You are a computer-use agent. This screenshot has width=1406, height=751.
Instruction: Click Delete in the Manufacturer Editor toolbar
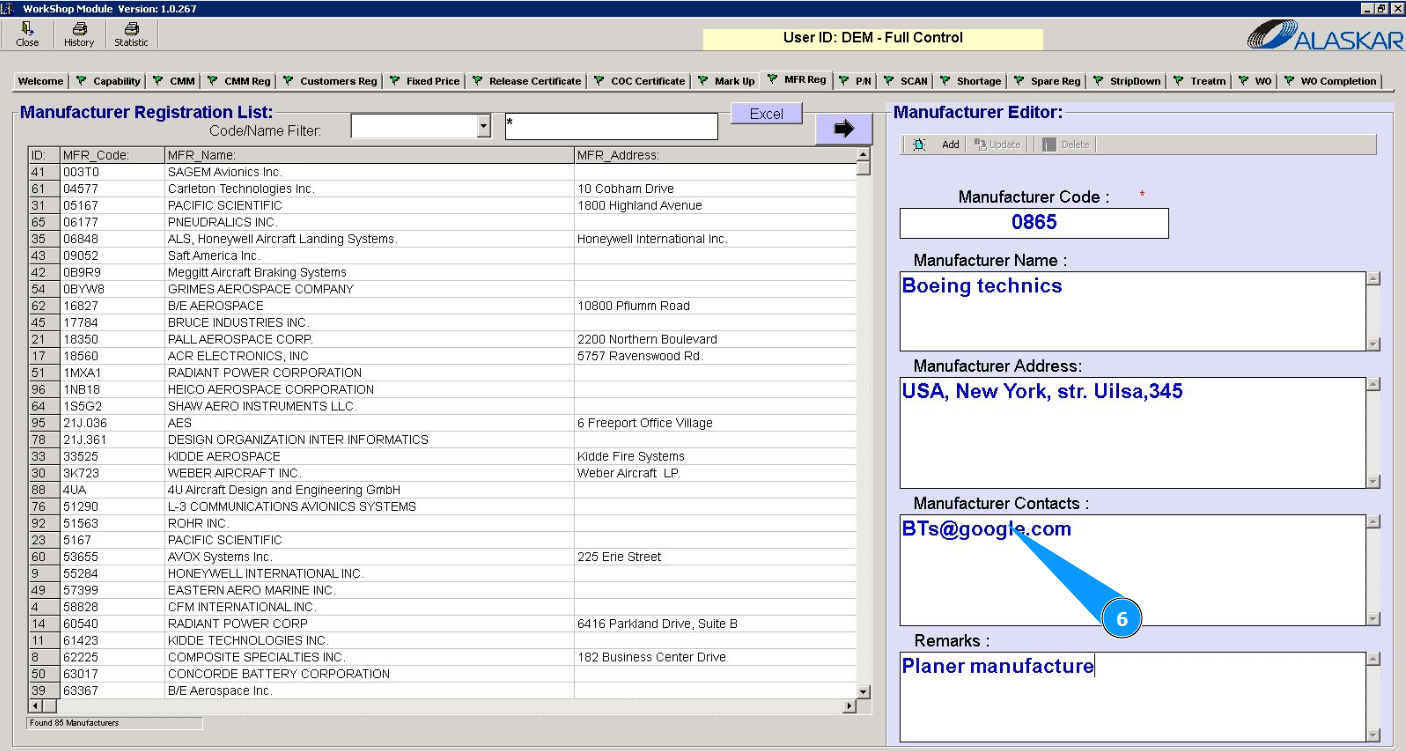(1066, 145)
